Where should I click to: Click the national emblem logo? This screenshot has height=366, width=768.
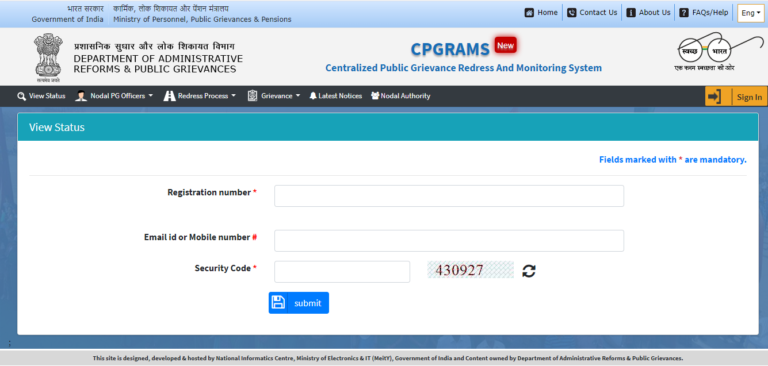(48, 57)
